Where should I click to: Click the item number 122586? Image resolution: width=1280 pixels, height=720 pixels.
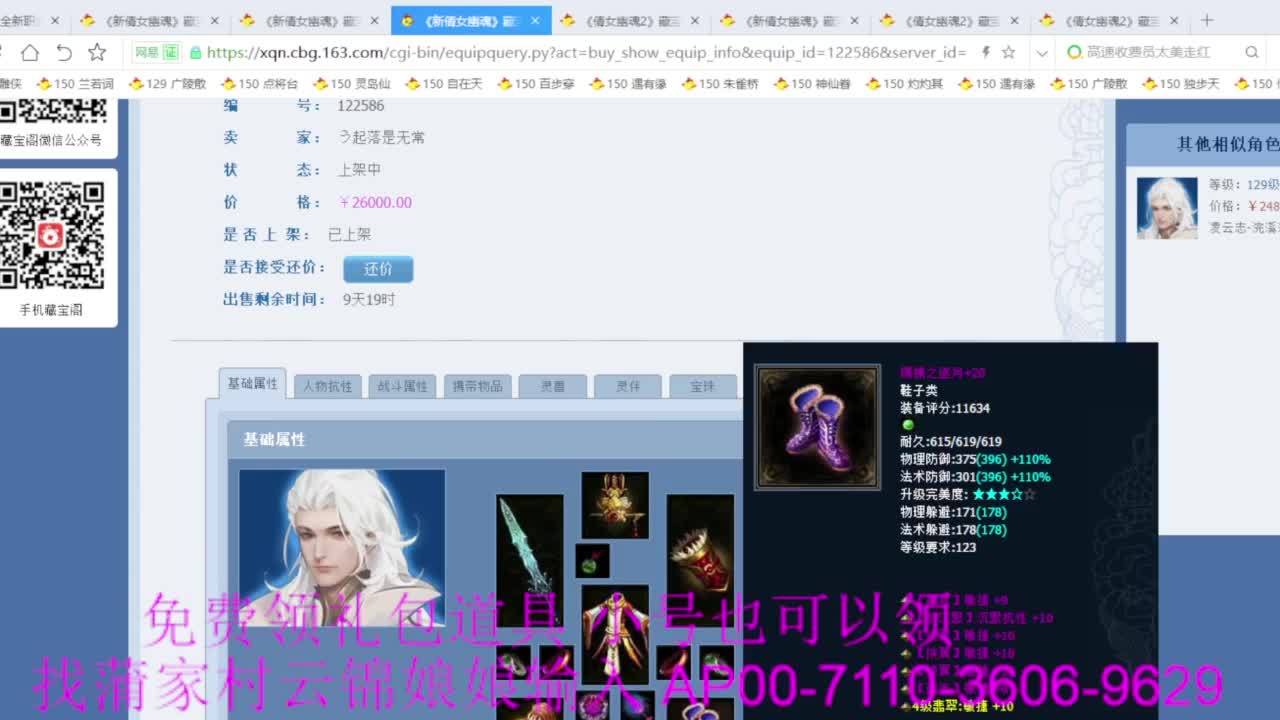tap(360, 106)
